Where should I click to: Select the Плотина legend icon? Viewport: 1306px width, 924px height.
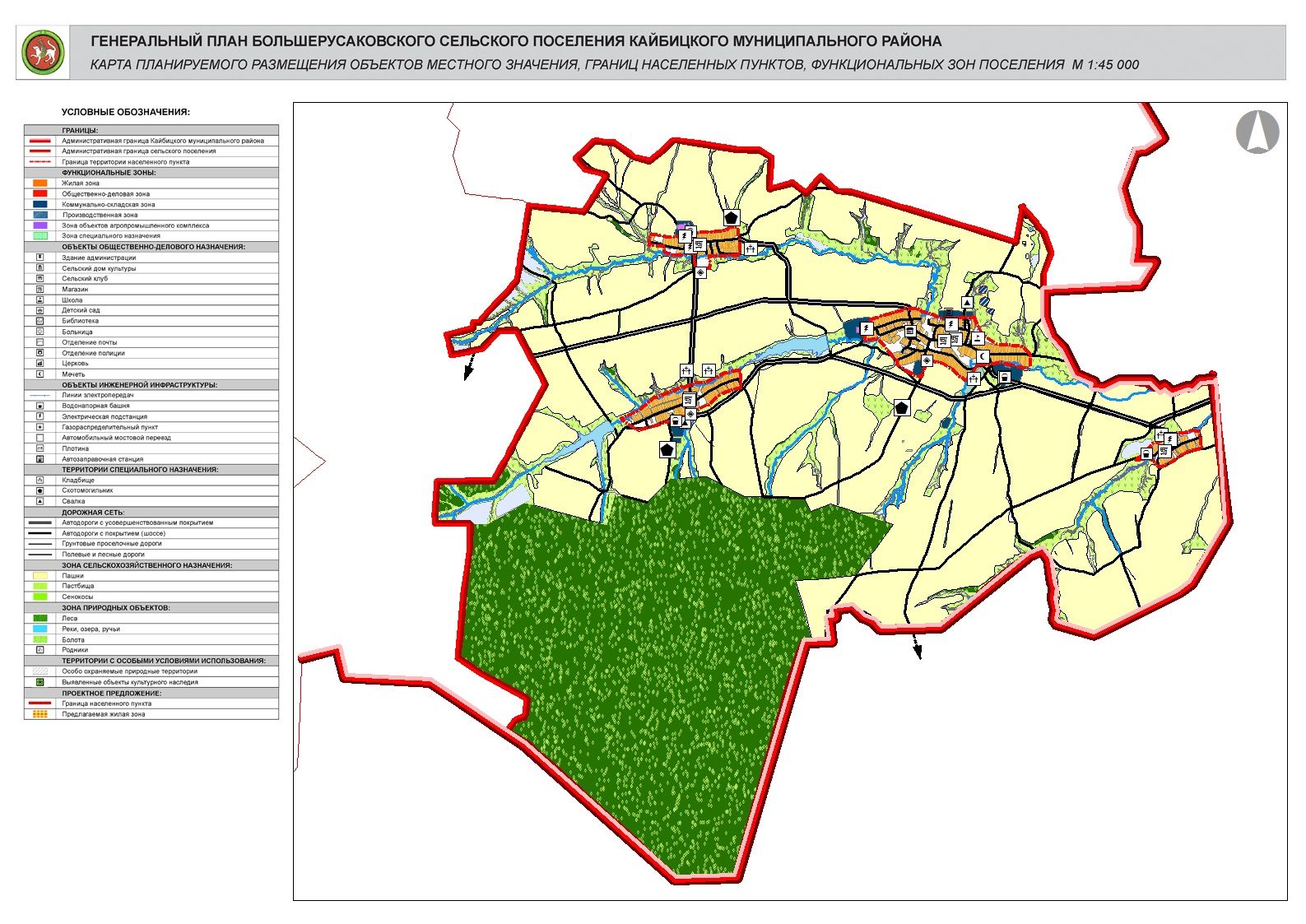[x=40, y=448]
